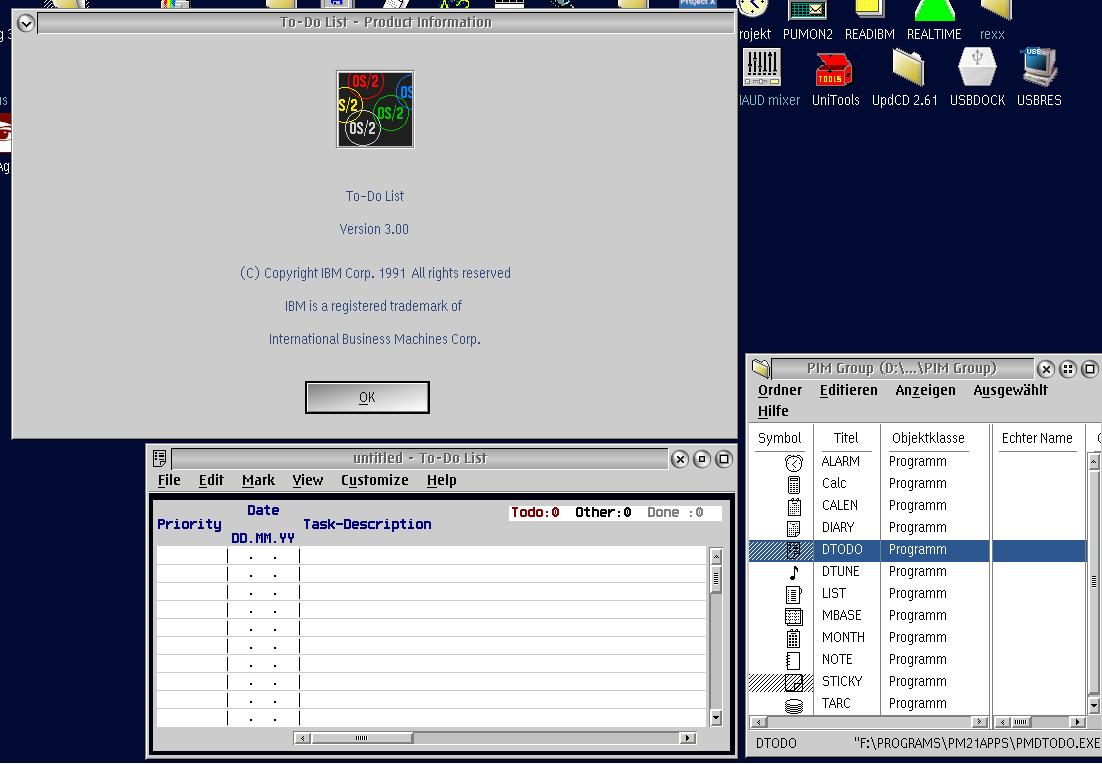Viewport: 1102px width, 764px height.
Task: Click the To-Do List window system icon
Action: point(160,458)
